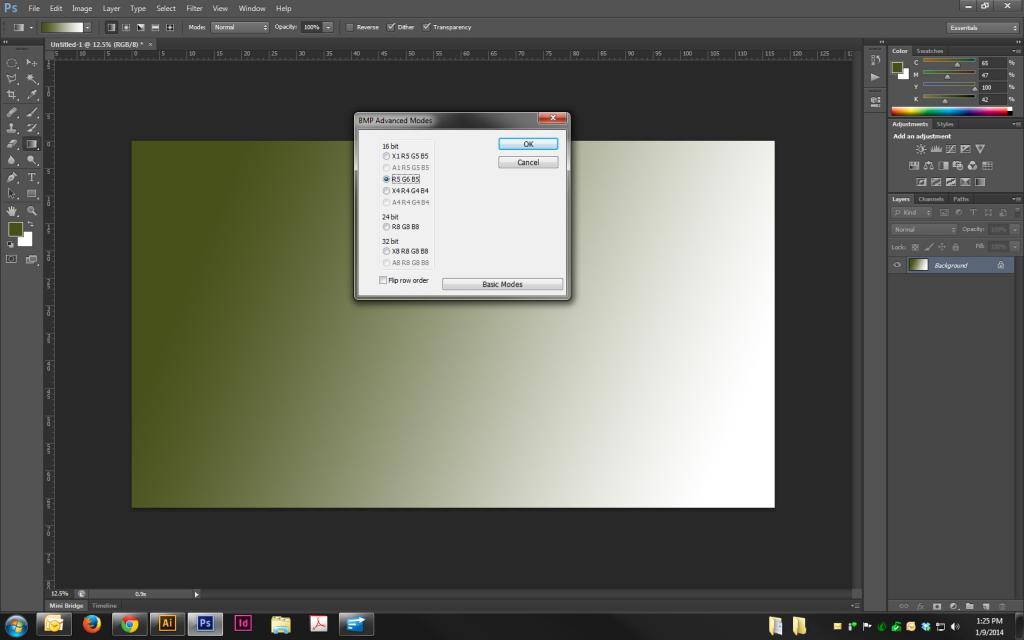Open the gradient picker dropdown arrow
This screenshot has height=640, width=1024.
tap(87, 27)
